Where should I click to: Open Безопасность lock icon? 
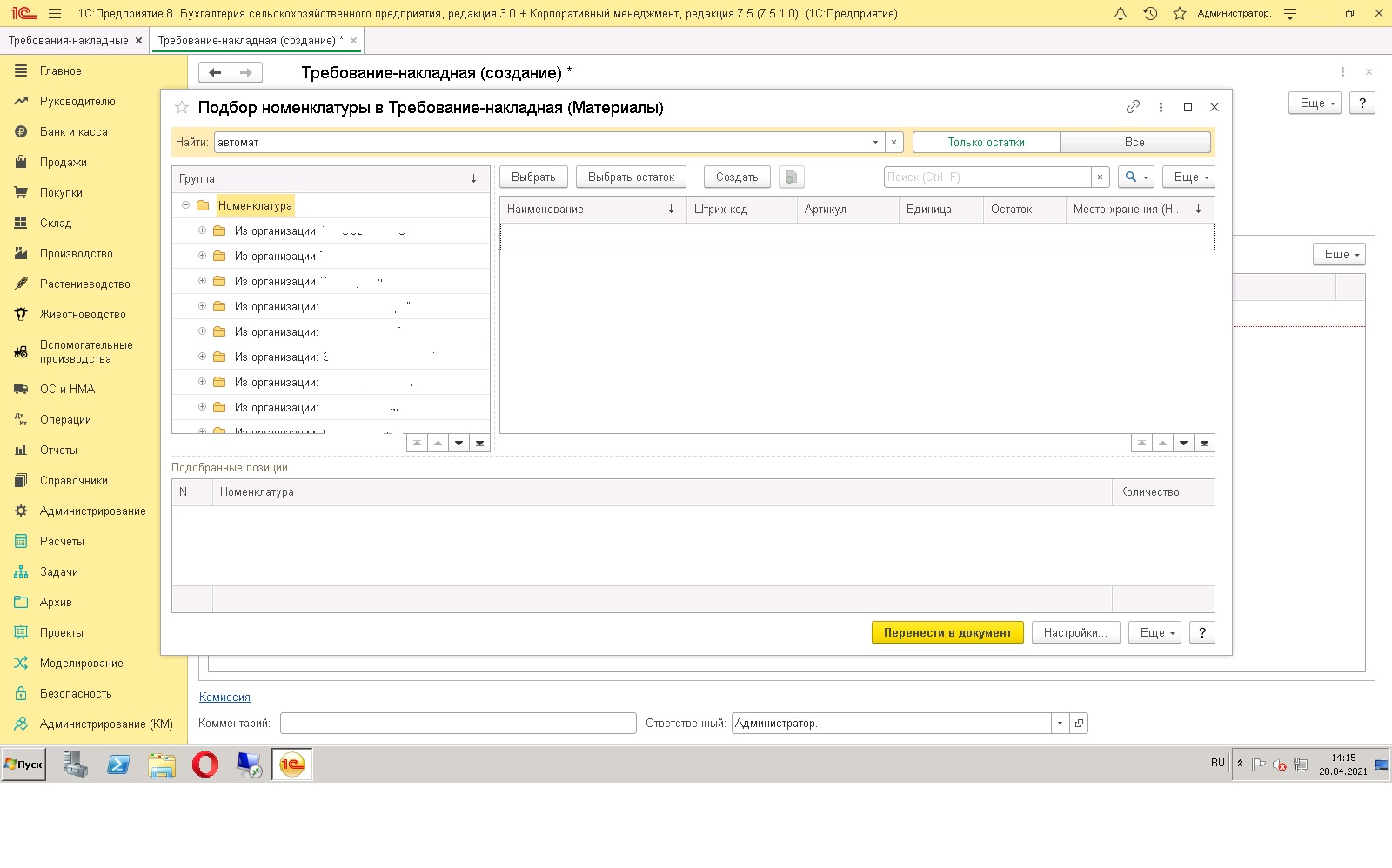pyautogui.click(x=21, y=694)
